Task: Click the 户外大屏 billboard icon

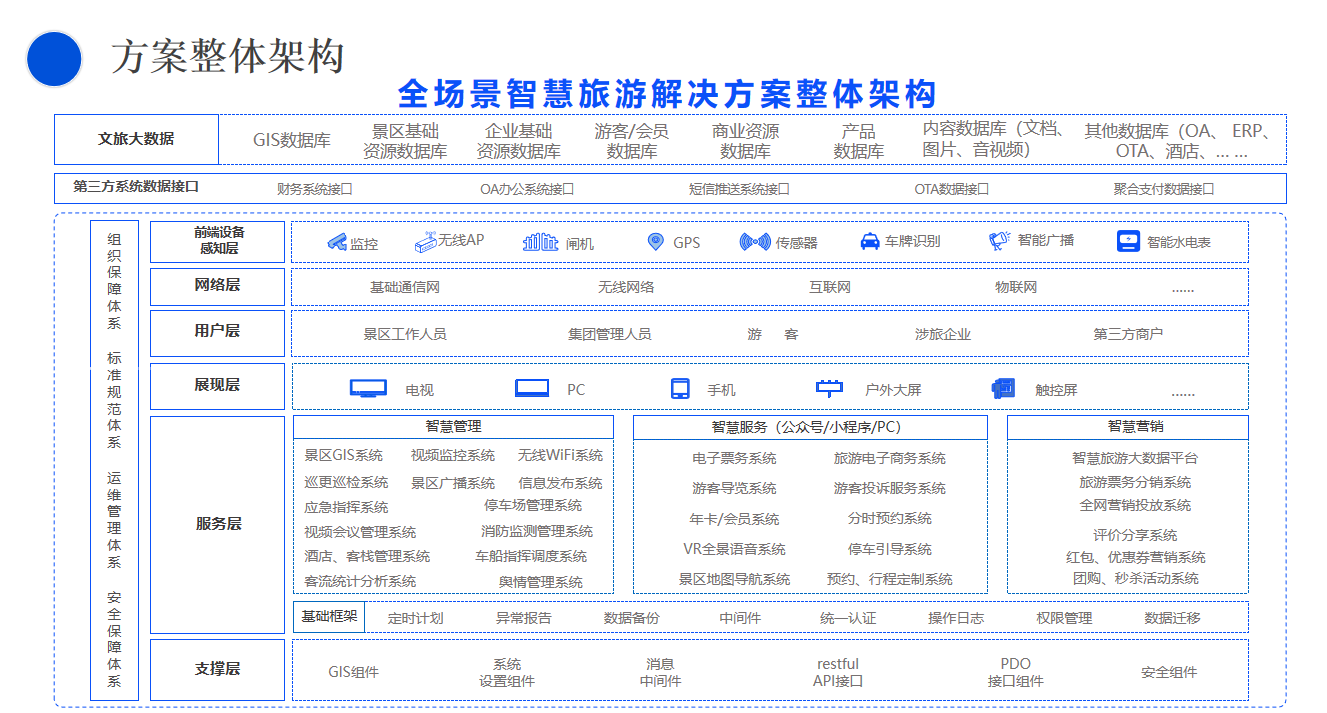Action: pyautogui.click(x=829, y=388)
